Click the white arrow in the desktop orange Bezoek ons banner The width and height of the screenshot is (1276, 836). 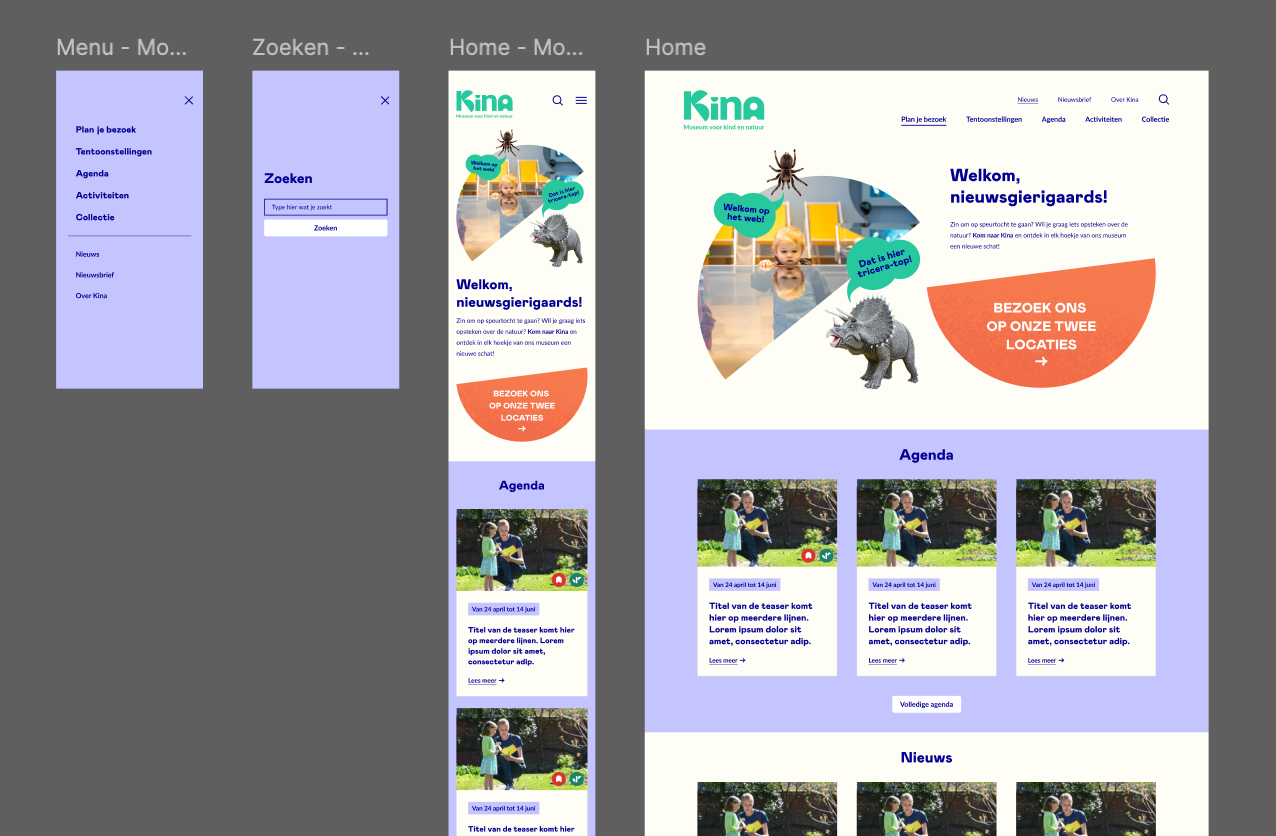click(1041, 361)
